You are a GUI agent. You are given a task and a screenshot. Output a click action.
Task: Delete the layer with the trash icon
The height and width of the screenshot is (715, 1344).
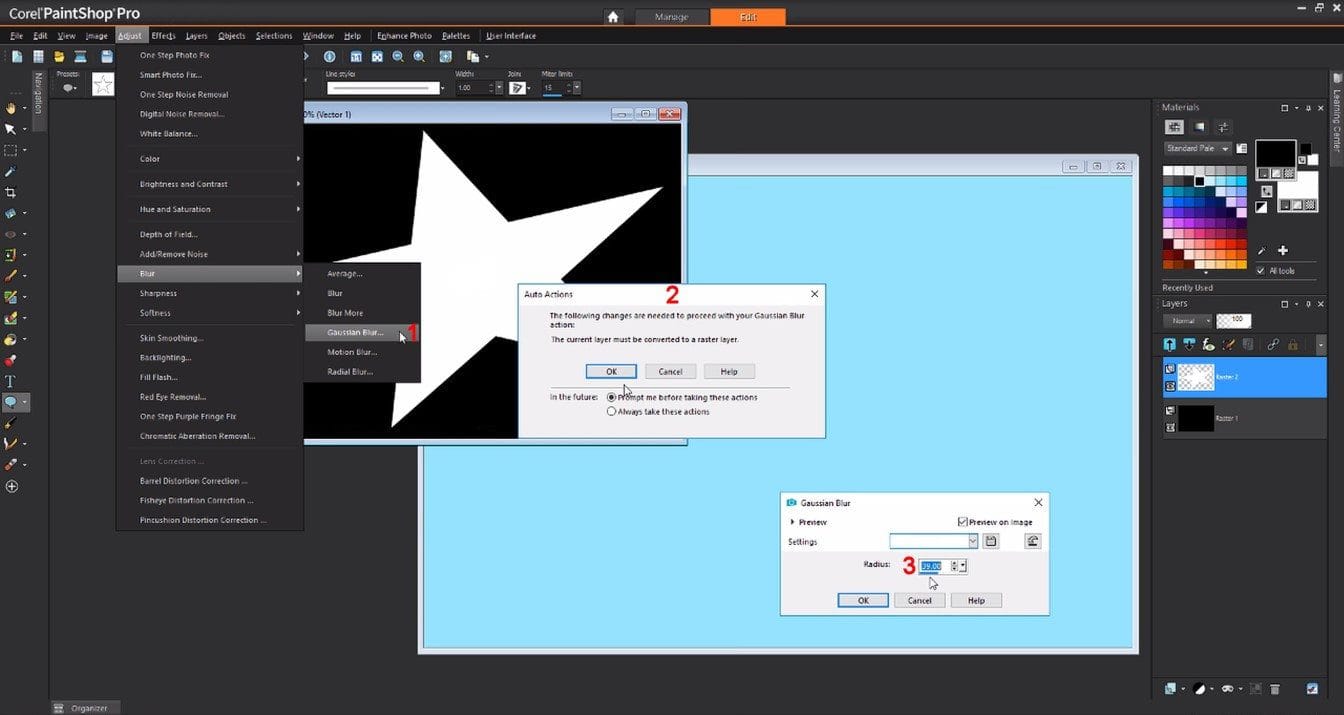1274,689
